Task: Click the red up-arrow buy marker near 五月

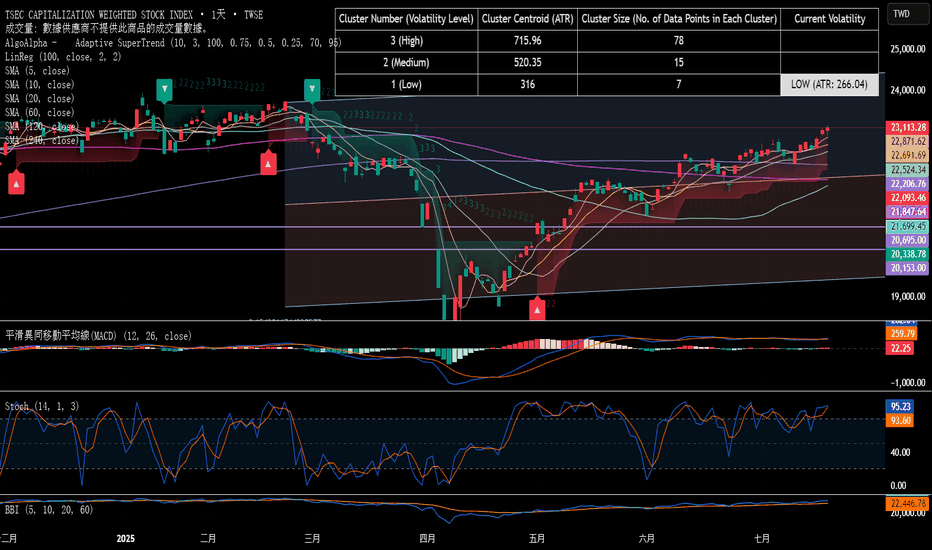Action: click(x=537, y=309)
